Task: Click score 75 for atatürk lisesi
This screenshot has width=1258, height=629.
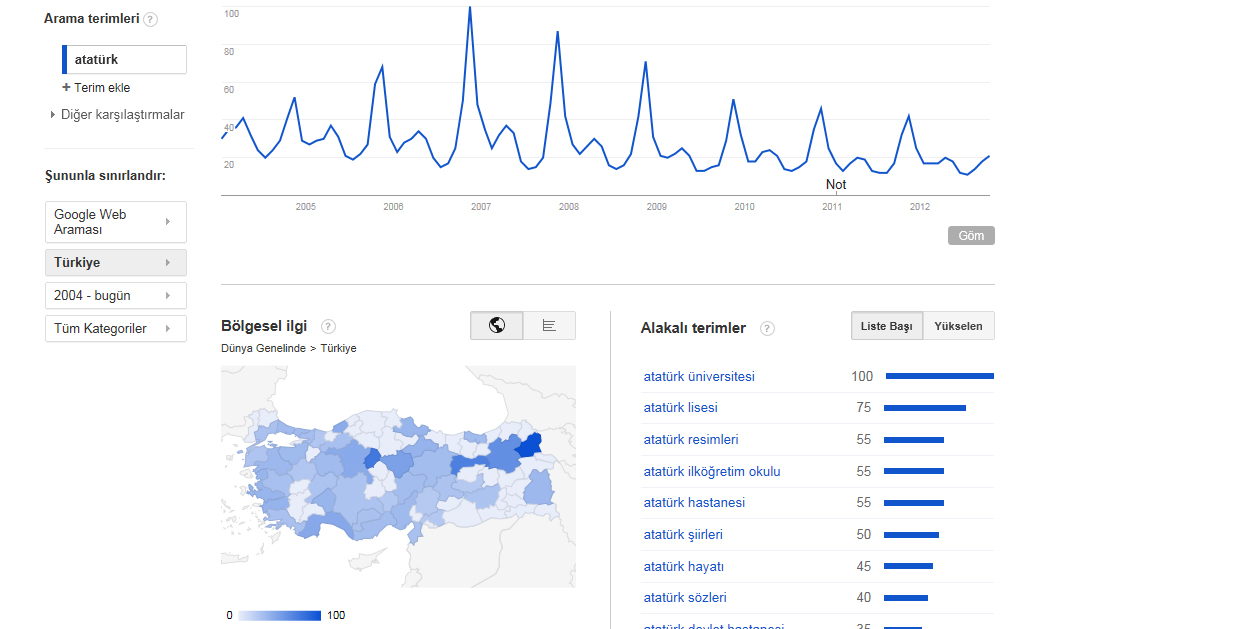Action: coord(864,408)
